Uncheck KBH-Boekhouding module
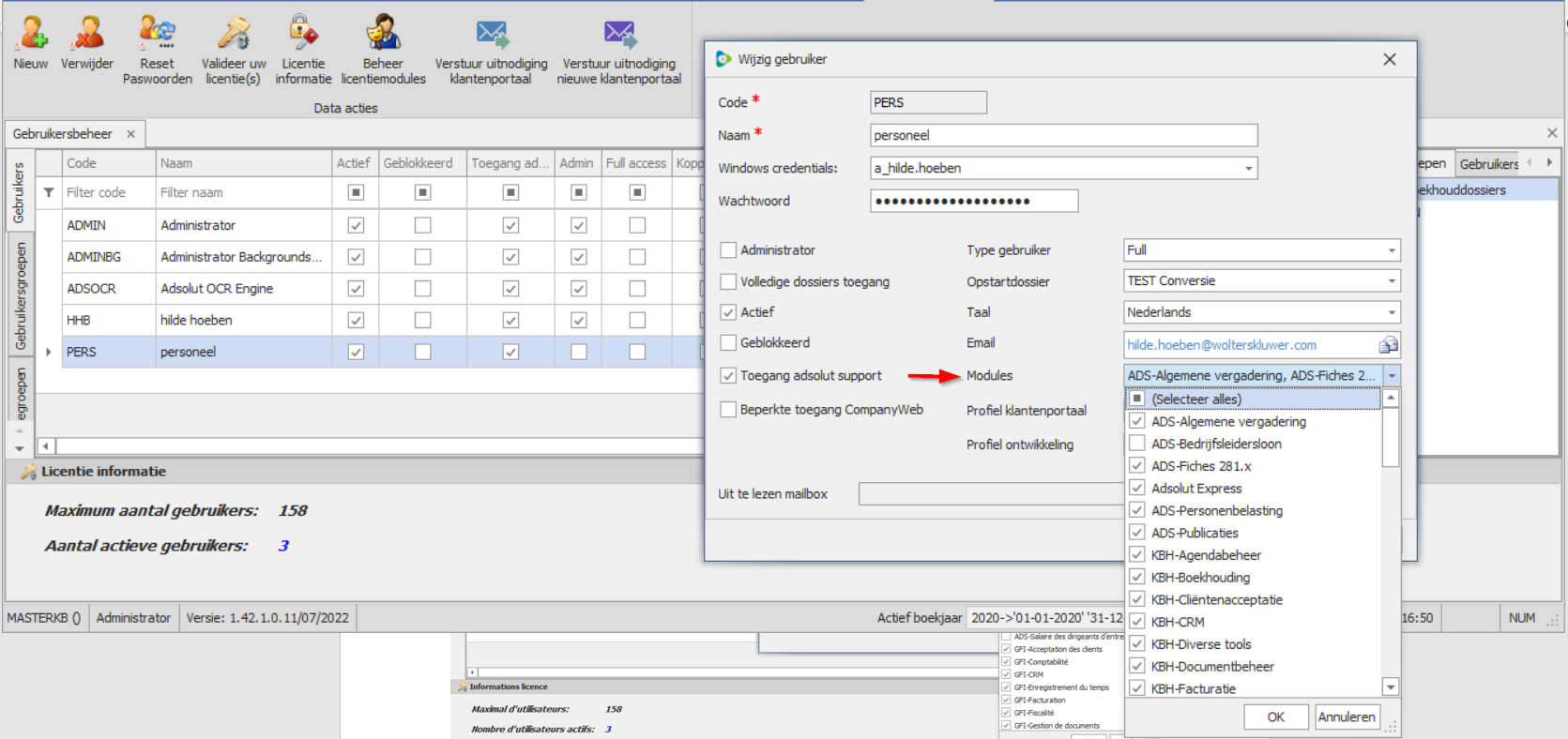The image size is (1568, 739). pyautogui.click(x=1137, y=577)
